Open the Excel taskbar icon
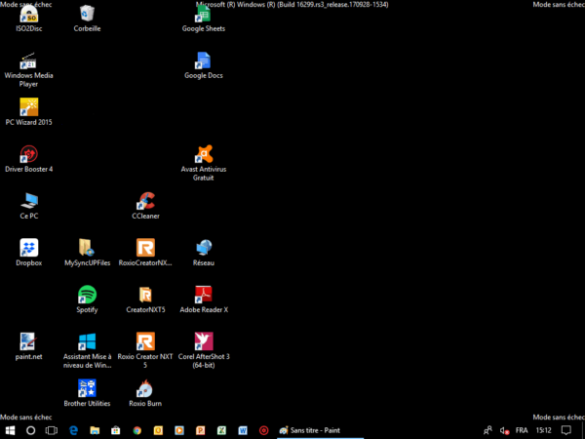Image resolution: width=585 pixels, height=439 pixels. tap(222, 430)
